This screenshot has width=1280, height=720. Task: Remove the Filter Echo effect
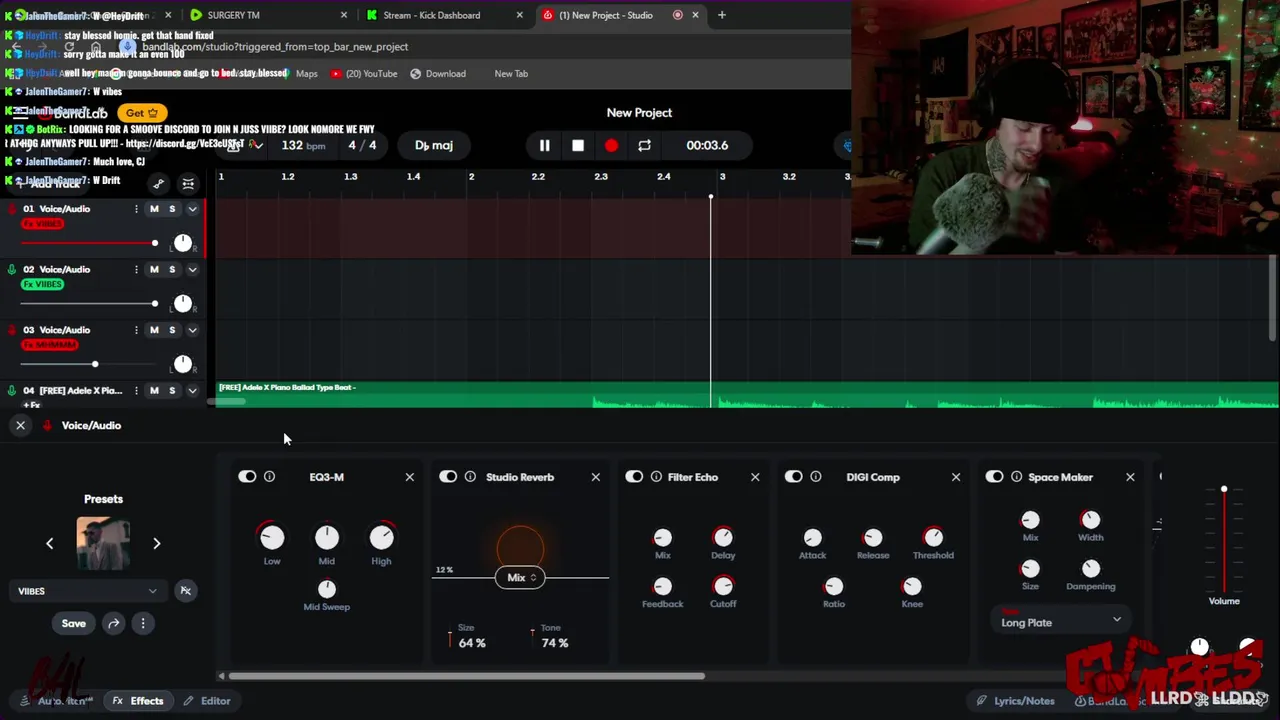[x=755, y=477]
